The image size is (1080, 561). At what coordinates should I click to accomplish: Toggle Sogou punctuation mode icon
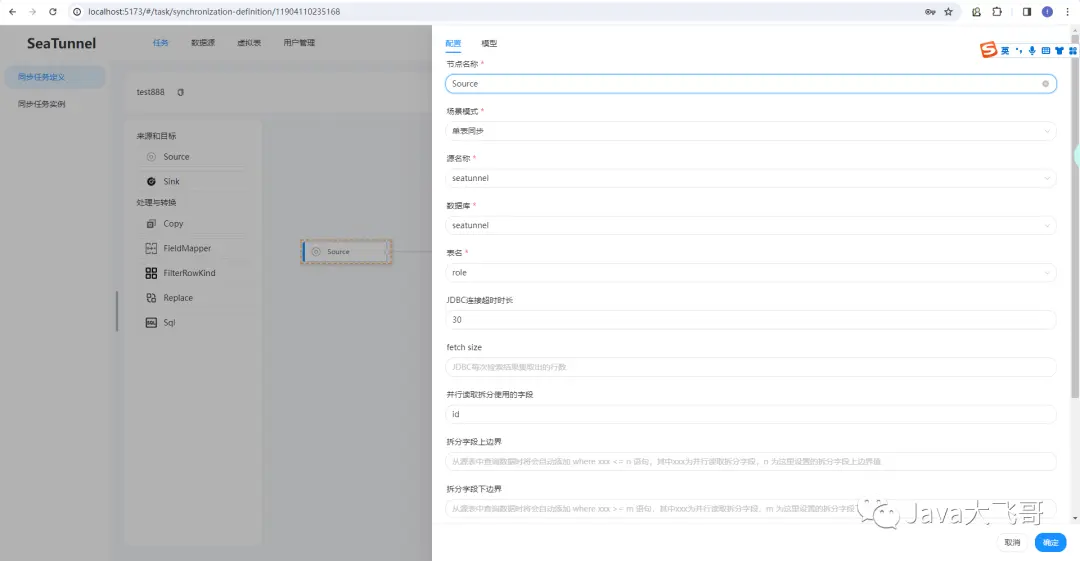[1019, 50]
